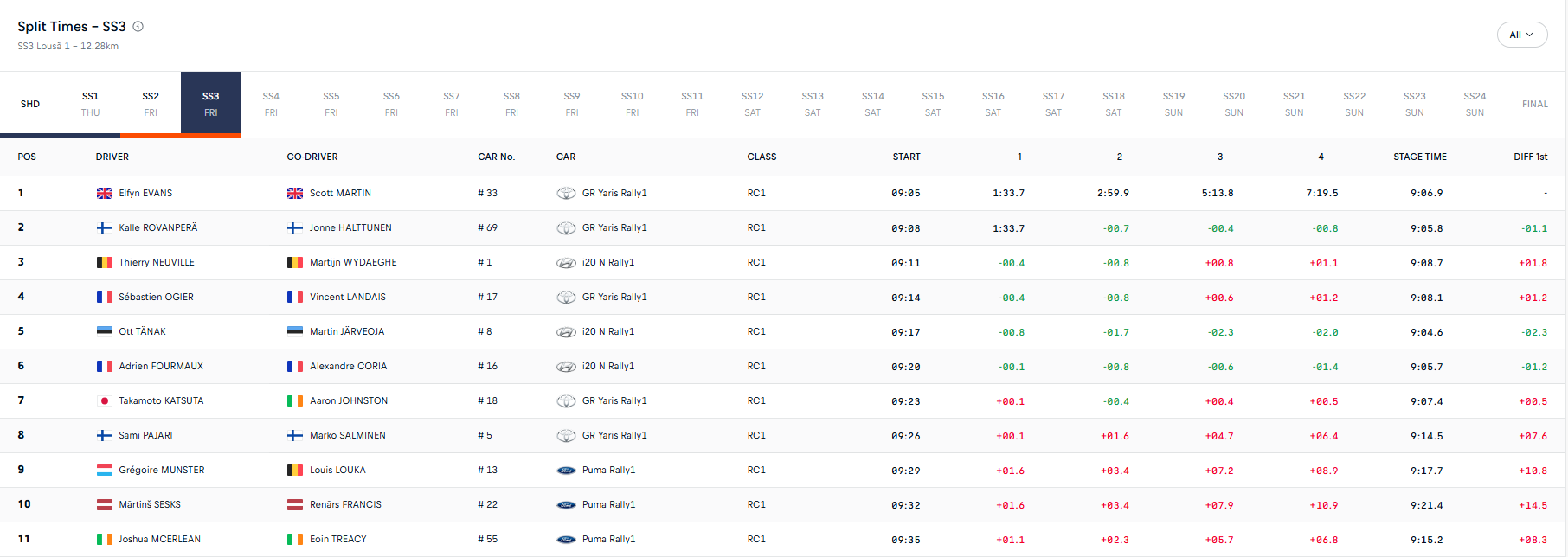
Task: Click the DRIVER column header
Action: coord(112,157)
